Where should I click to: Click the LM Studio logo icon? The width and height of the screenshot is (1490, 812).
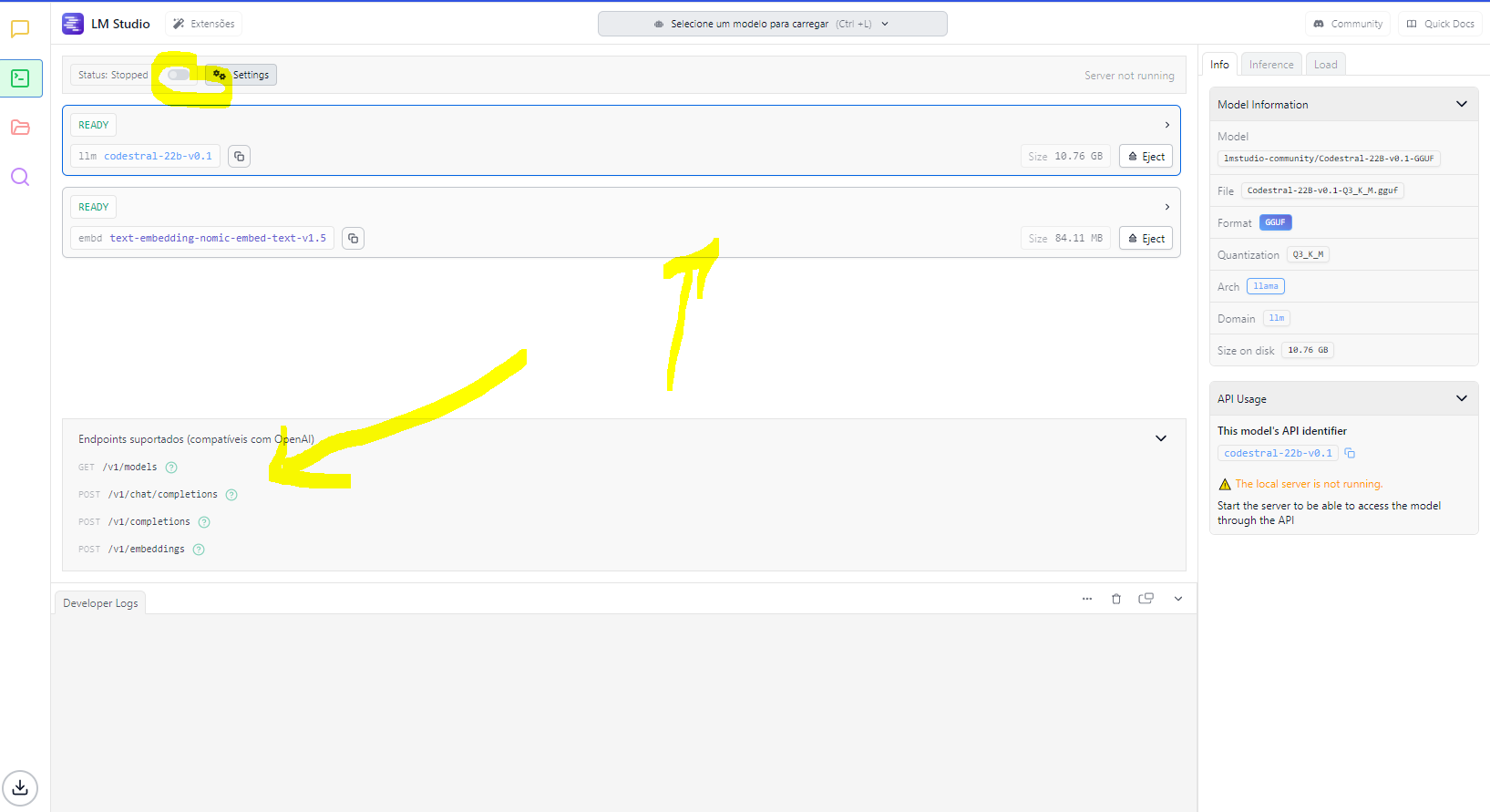point(73,24)
